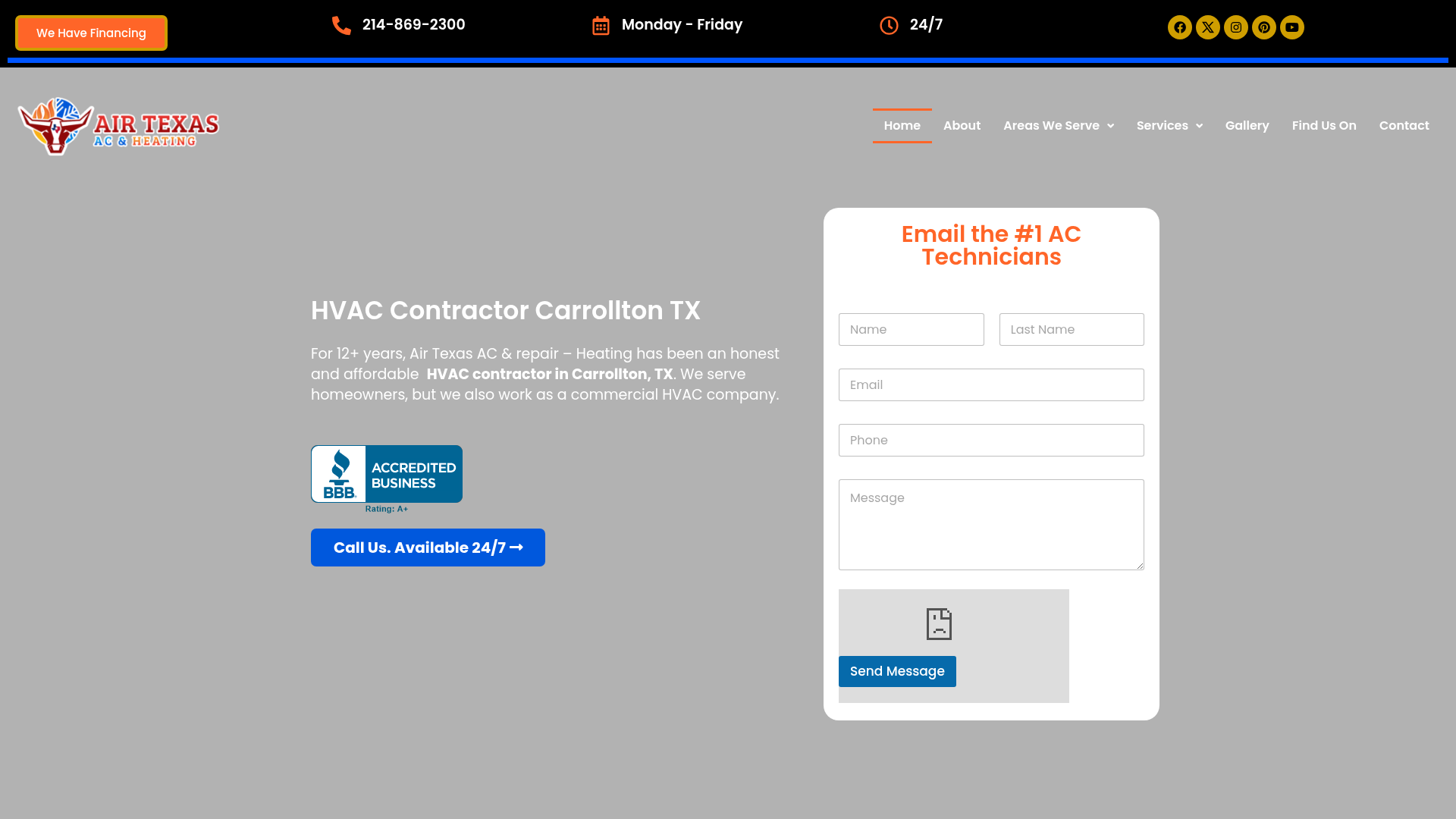Image resolution: width=1456 pixels, height=819 pixels.
Task: Click the We Have Financing button
Action: point(91,33)
